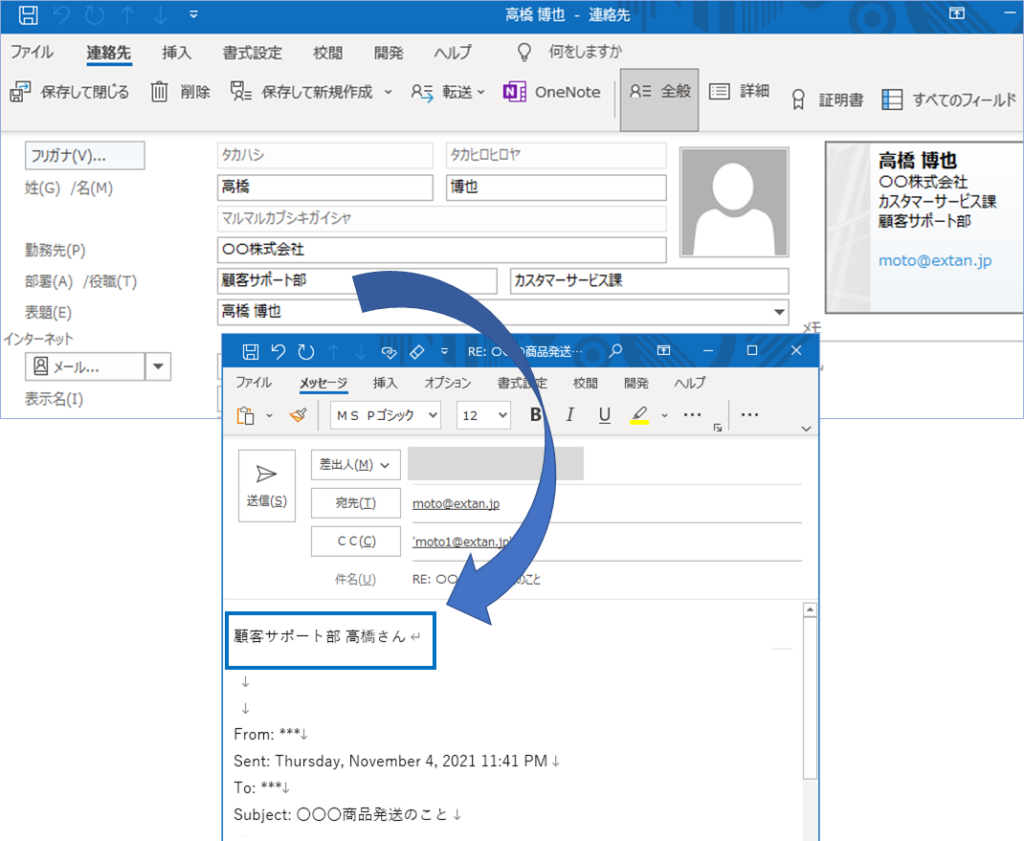Apply italic formatting in the message toolbar
The width and height of the screenshot is (1024, 841).
pyautogui.click(x=568, y=415)
